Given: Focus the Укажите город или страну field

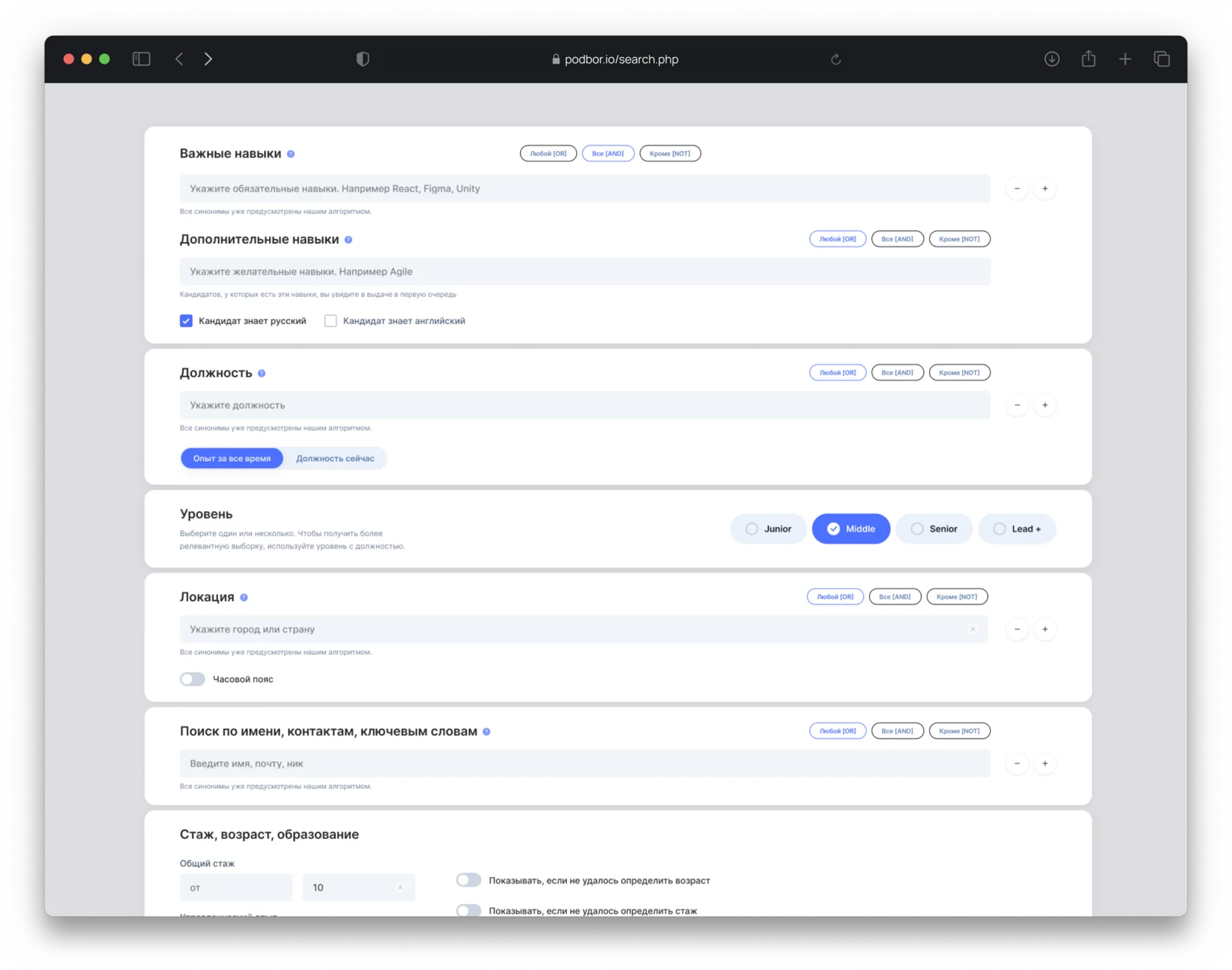Looking at the screenshot, I should [584, 629].
